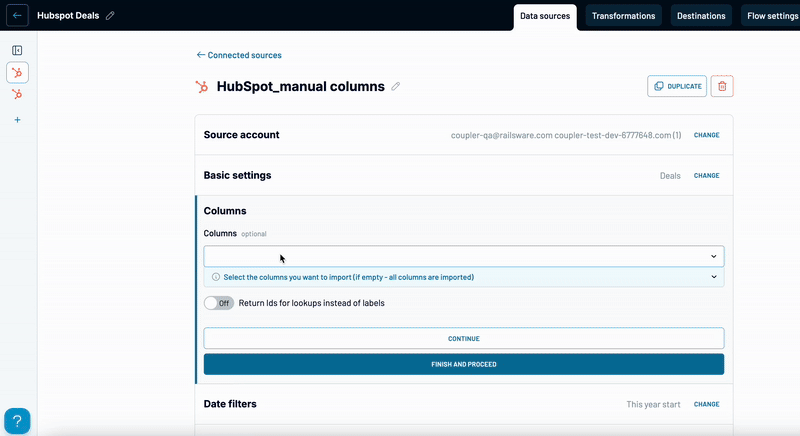Viewport: 800px width, 436px height.
Task: Switch to the Transformations tab
Action: 623,16
